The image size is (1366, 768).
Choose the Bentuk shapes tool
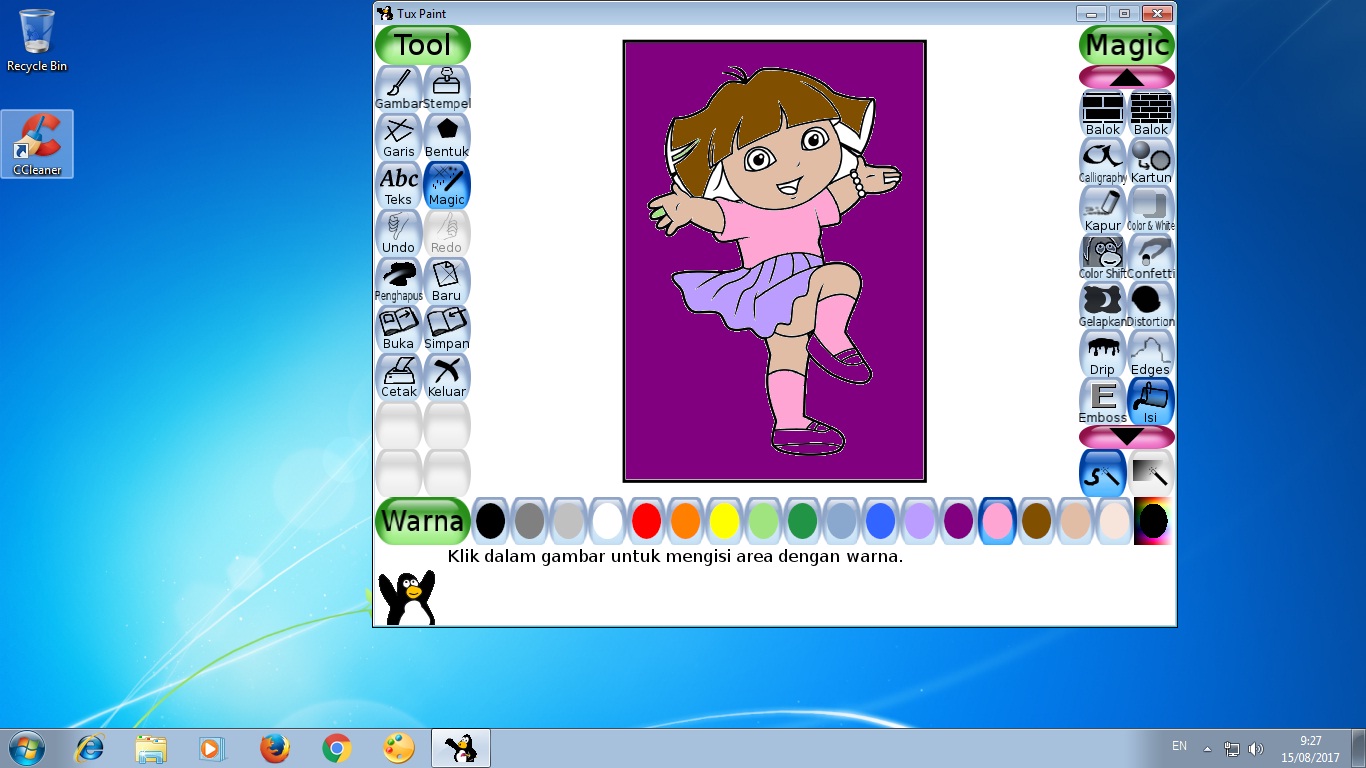[447, 137]
